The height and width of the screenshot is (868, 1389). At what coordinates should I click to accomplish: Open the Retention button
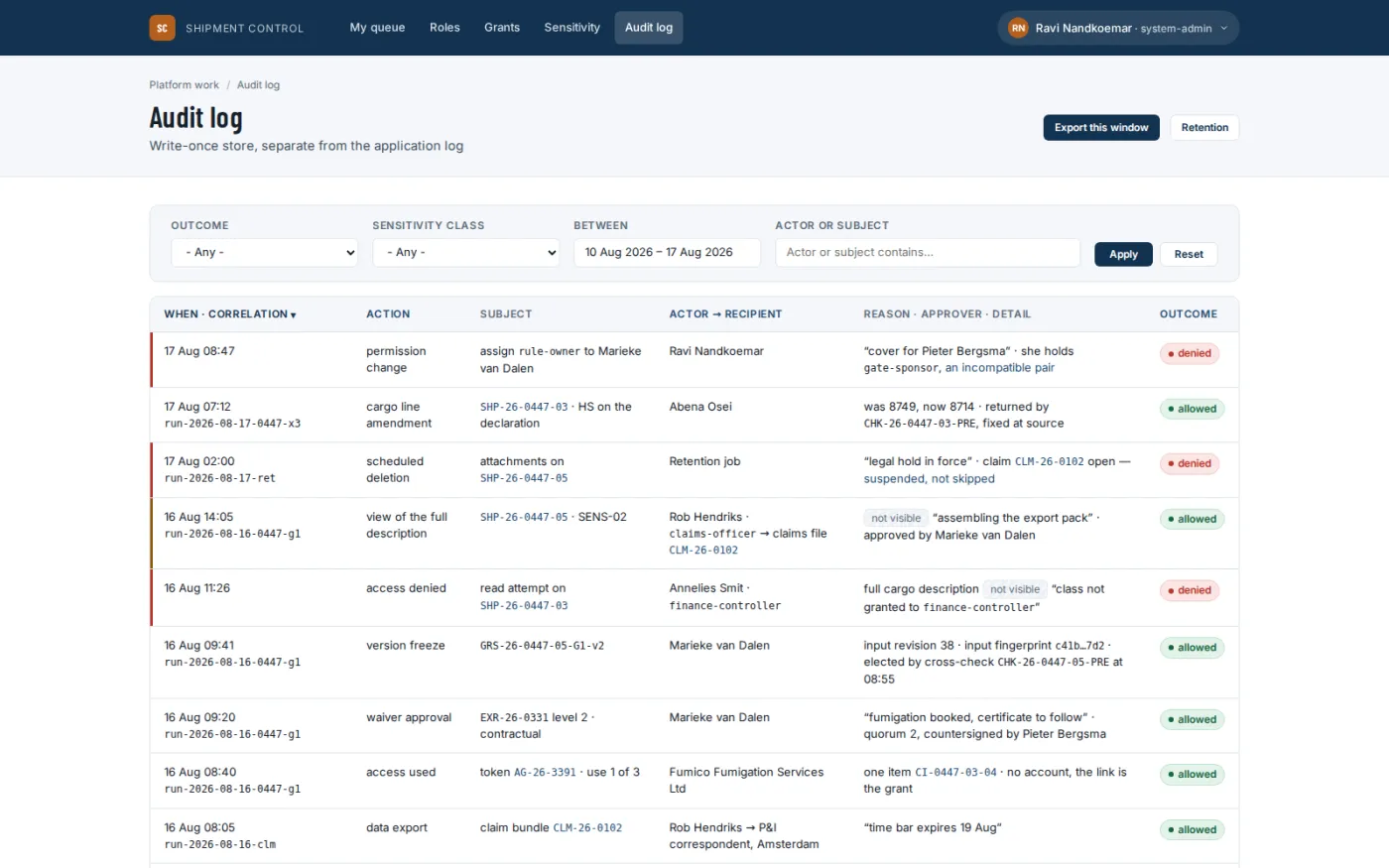[1204, 128]
